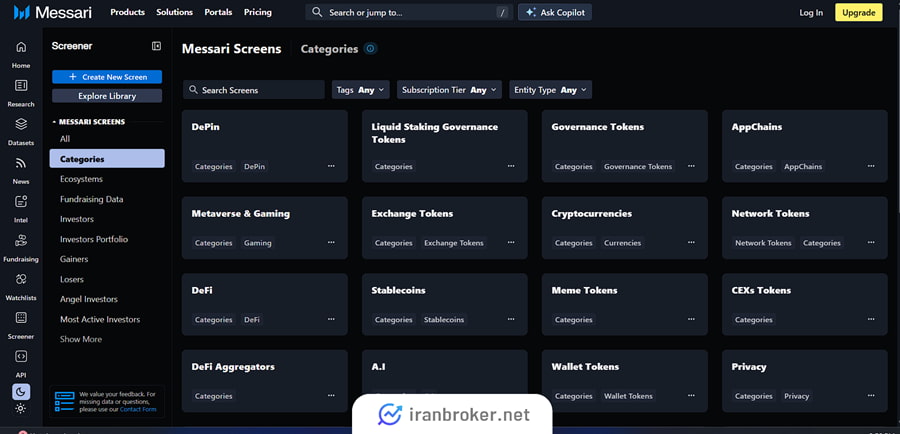Open the Research sidebar icon
The image size is (900, 434).
coord(21,86)
